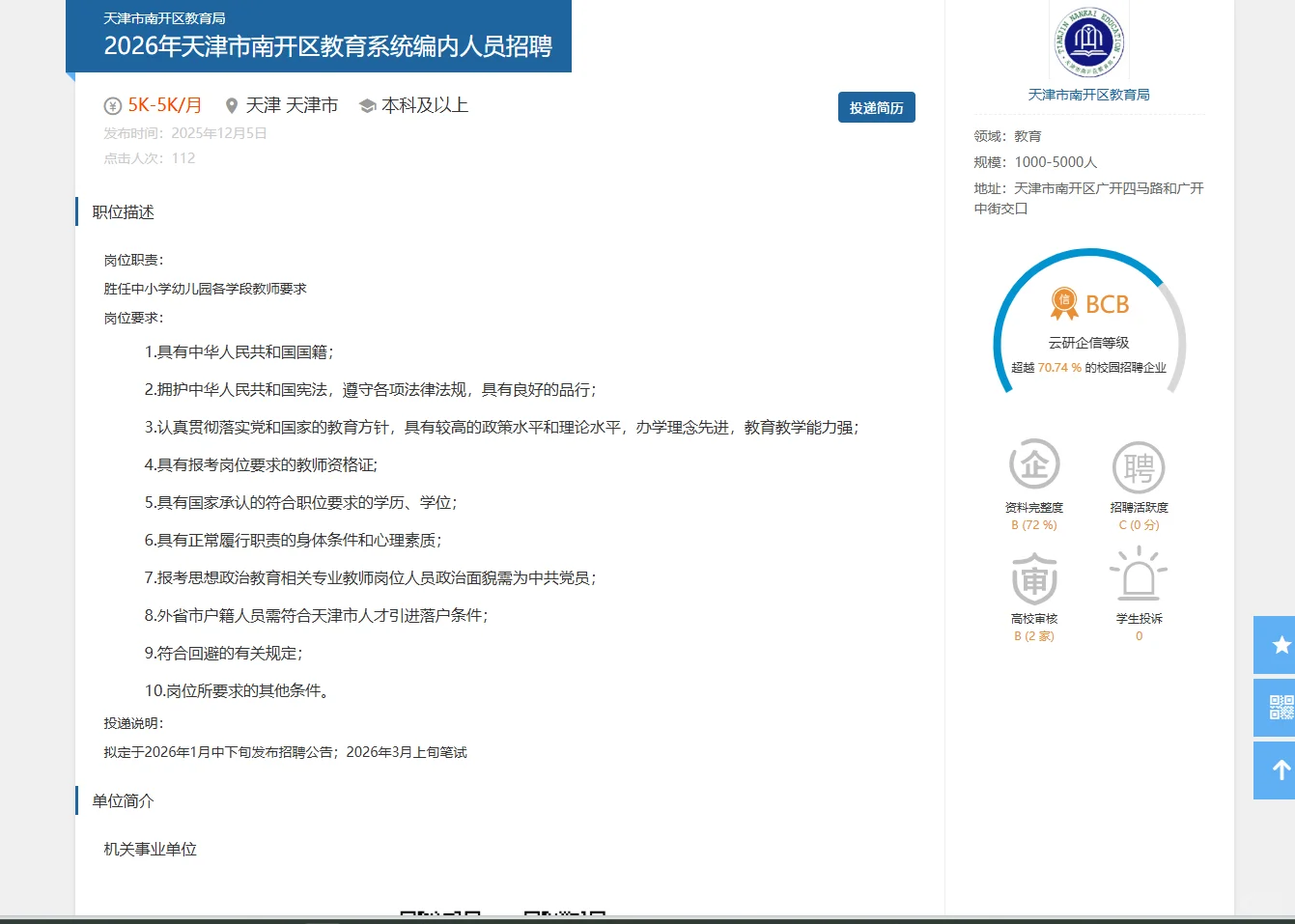The image size is (1295, 924).
Task: Select the 高校审核 shield icon
Action: [x=1034, y=577]
